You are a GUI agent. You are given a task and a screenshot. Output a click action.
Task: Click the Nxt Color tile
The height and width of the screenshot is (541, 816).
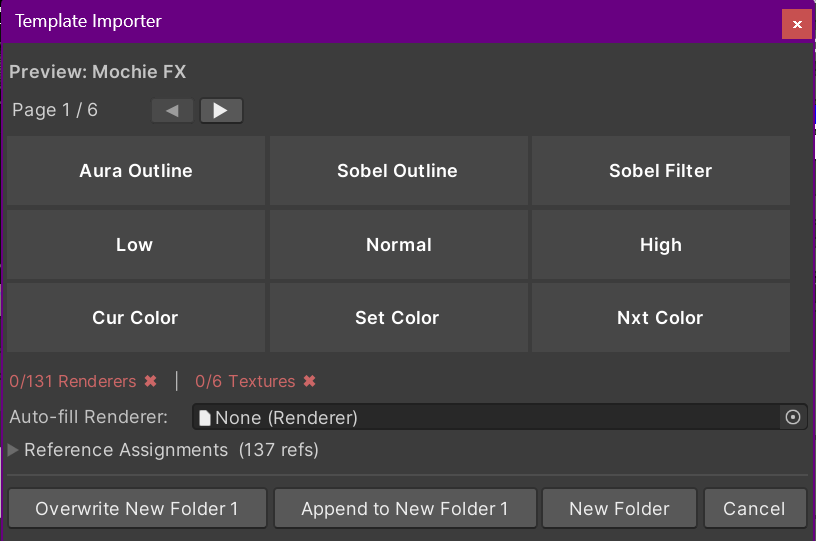click(661, 317)
